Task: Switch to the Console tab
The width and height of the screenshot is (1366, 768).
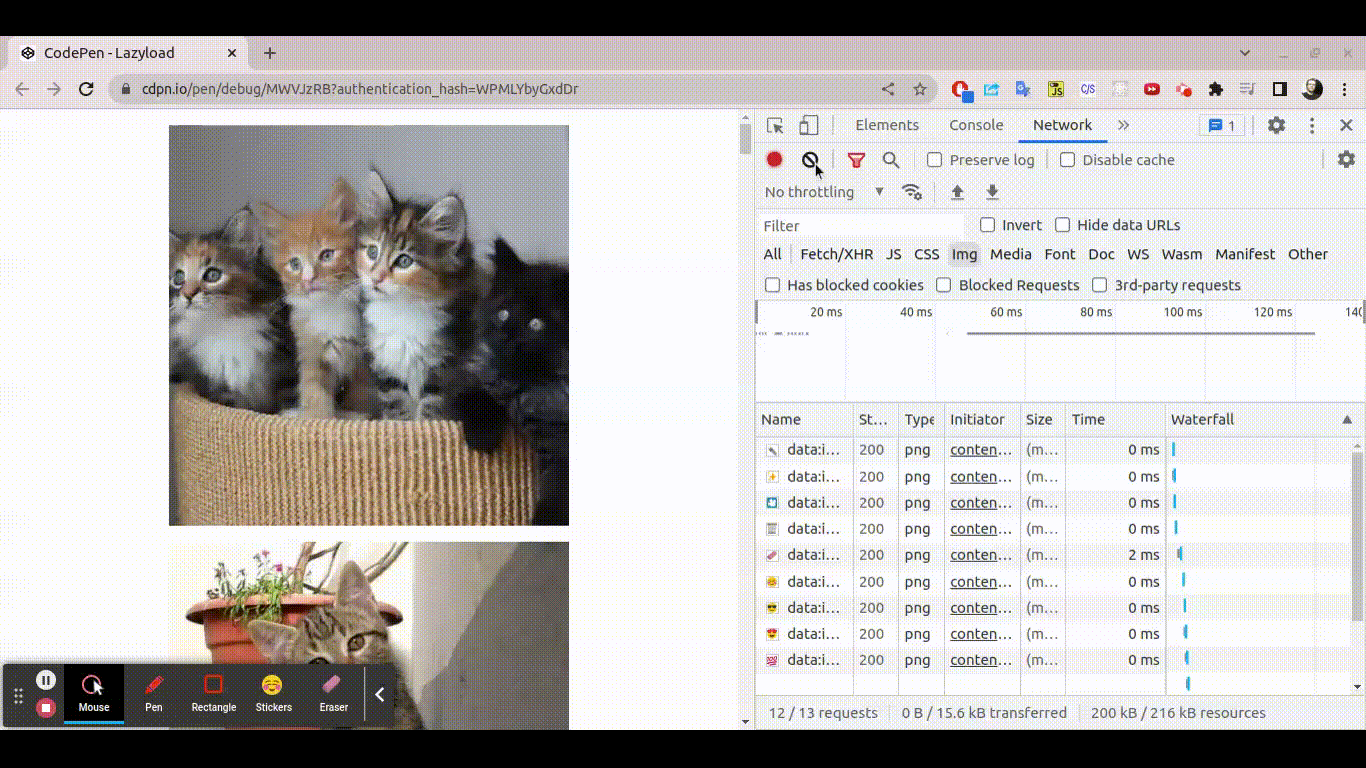Action: (976, 125)
